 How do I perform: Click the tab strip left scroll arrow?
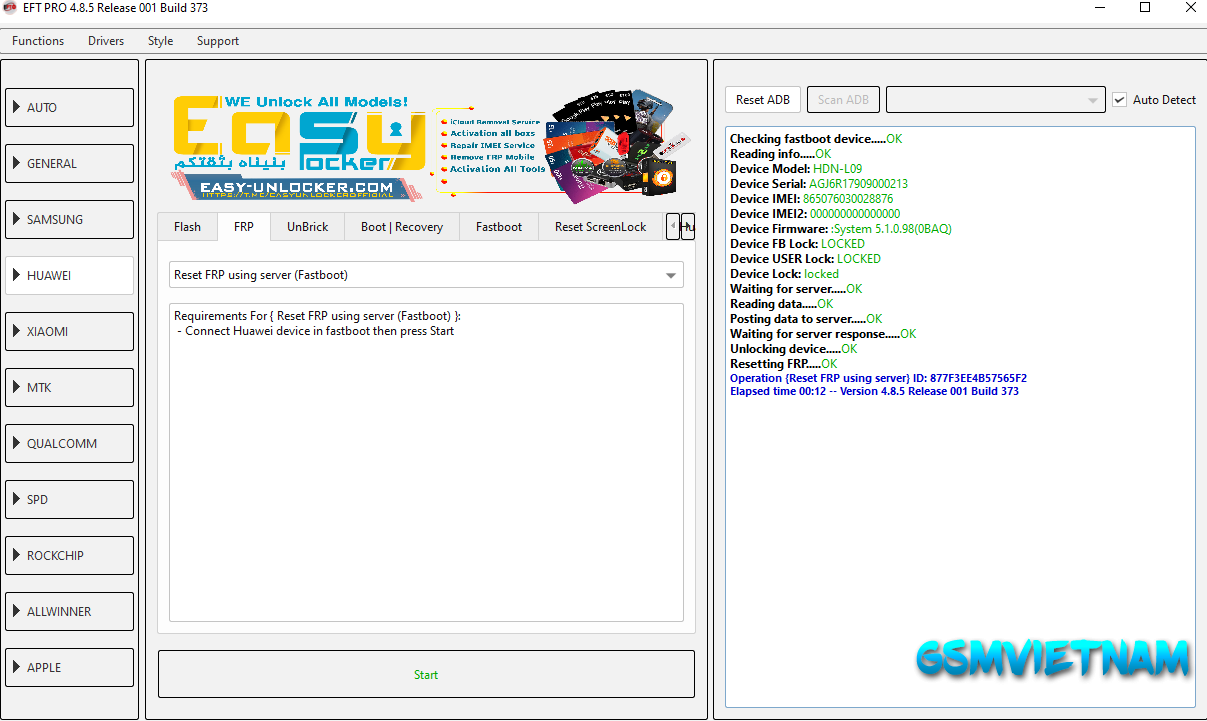coord(673,226)
